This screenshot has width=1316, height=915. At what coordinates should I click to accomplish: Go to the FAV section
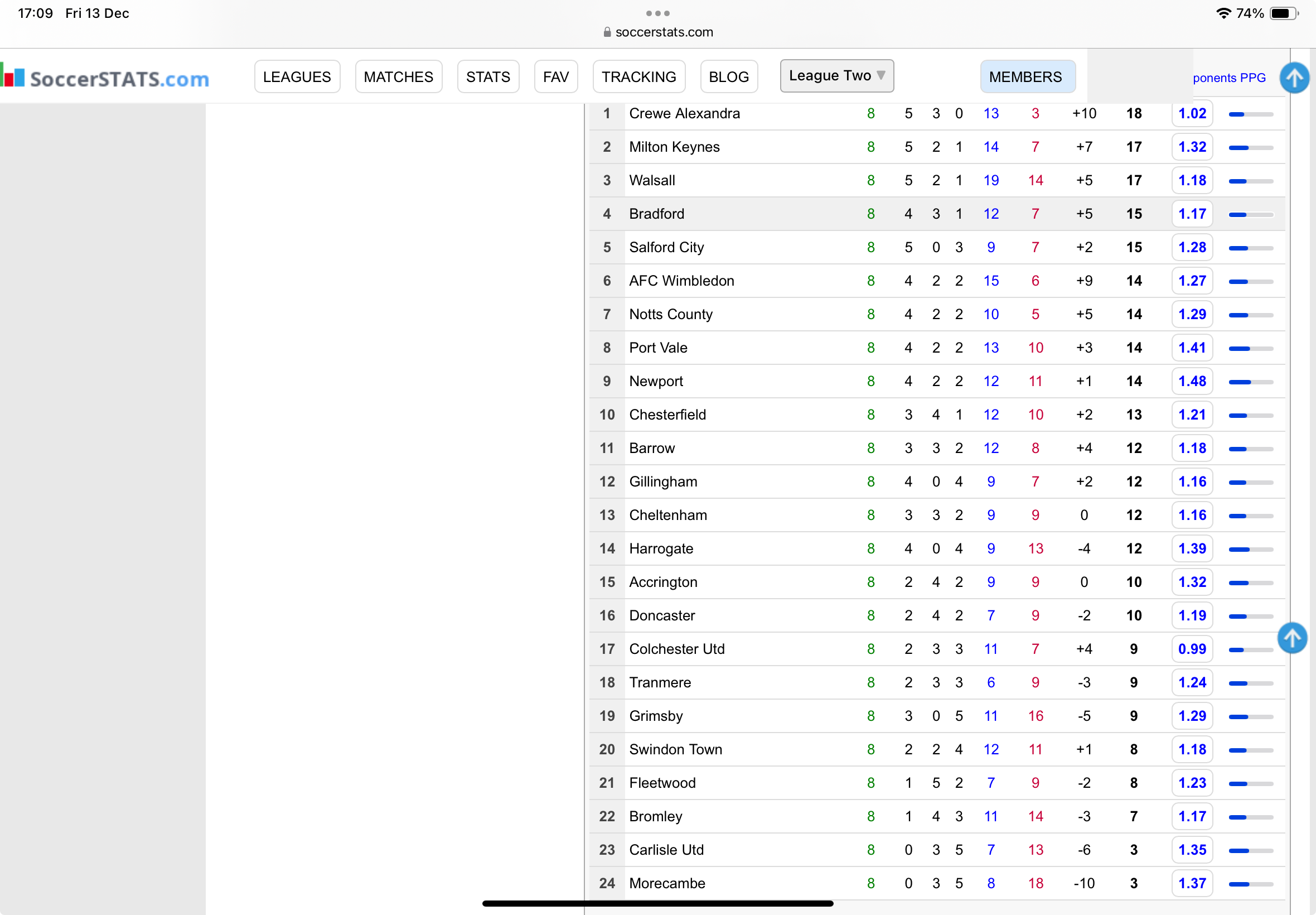point(556,77)
